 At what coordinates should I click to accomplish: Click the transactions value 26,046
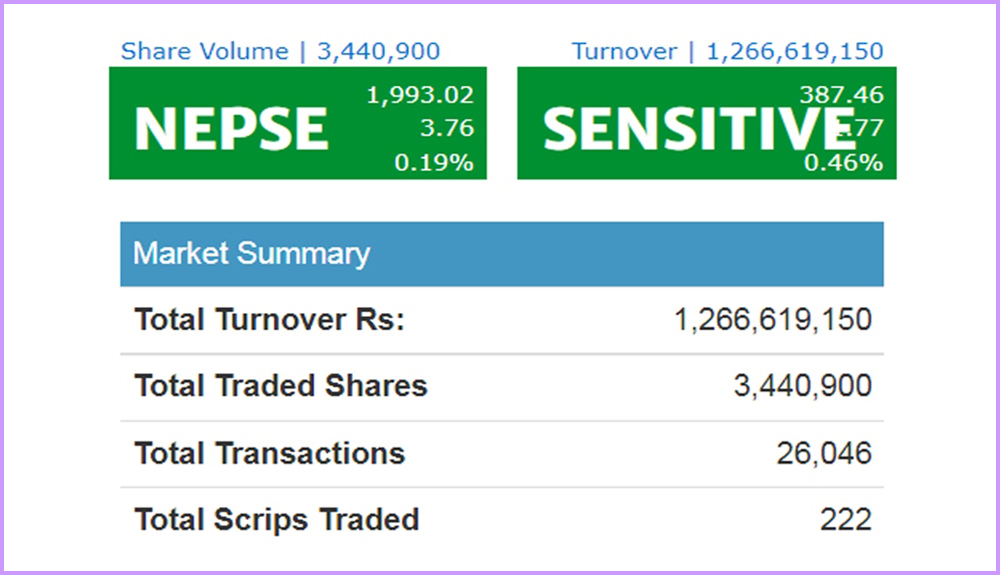click(x=824, y=453)
